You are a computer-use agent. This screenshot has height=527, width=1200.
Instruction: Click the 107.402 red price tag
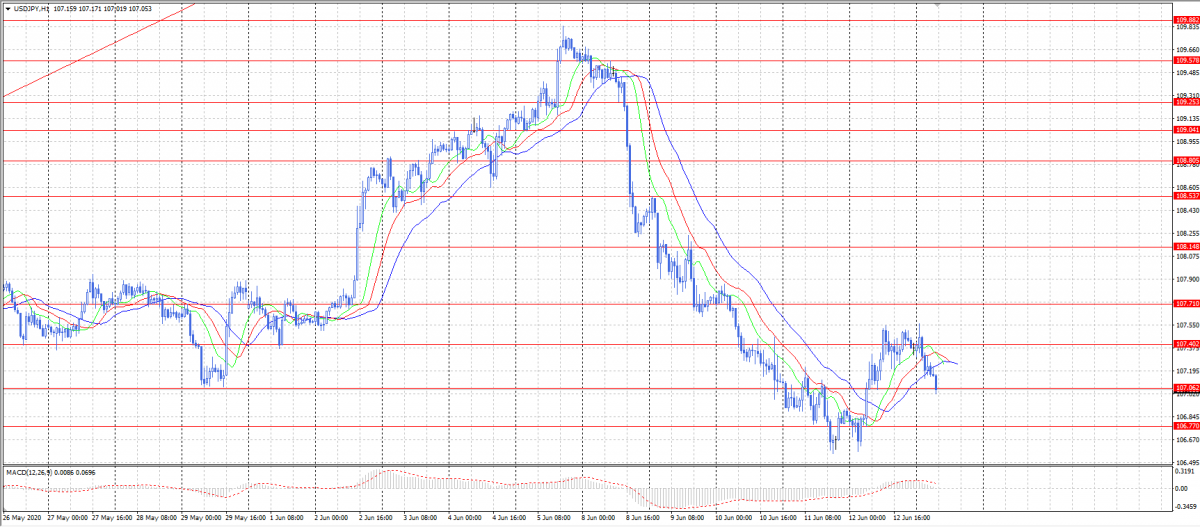pos(1187,344)
